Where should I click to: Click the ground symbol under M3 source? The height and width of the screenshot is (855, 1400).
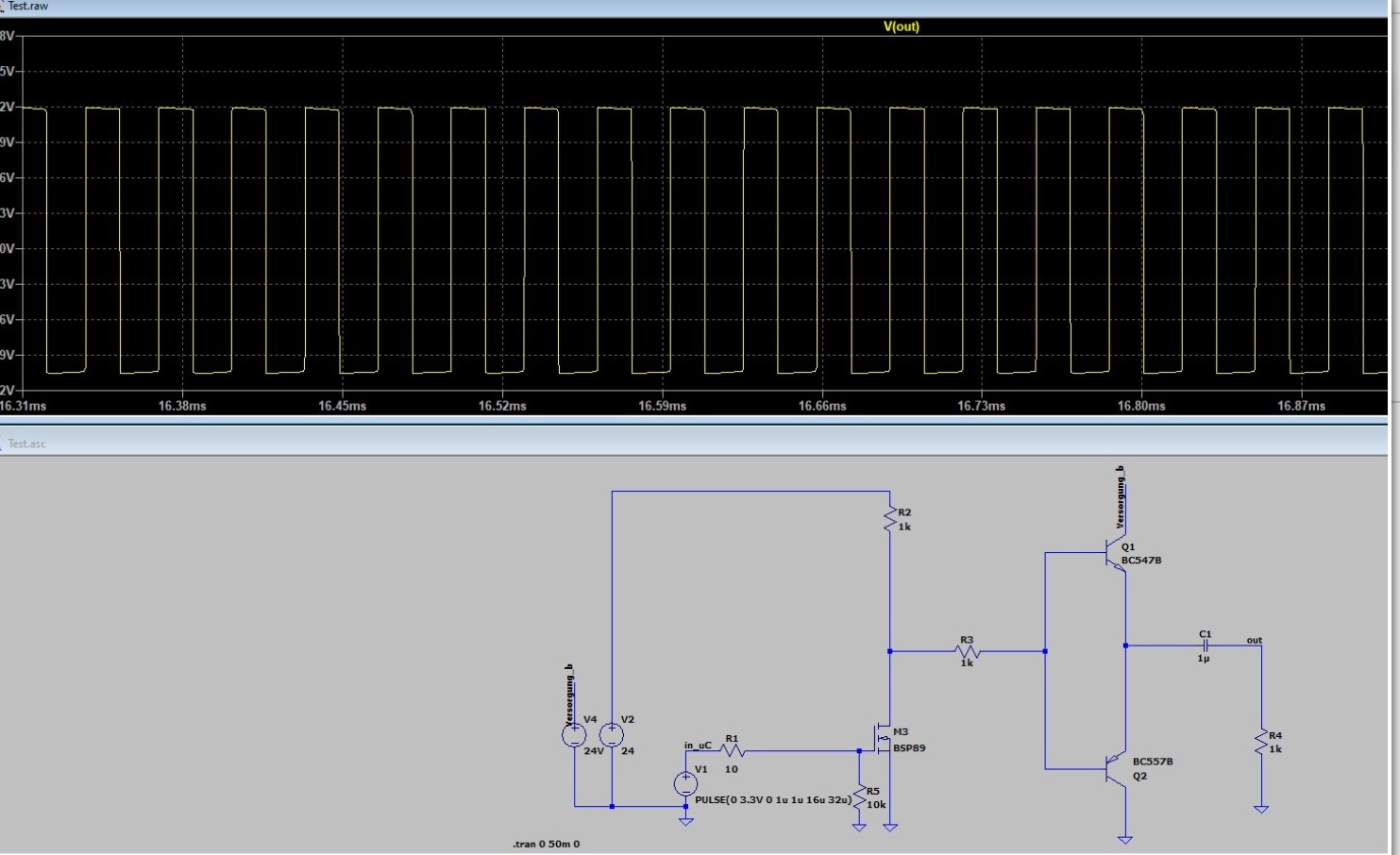[889, 828]
